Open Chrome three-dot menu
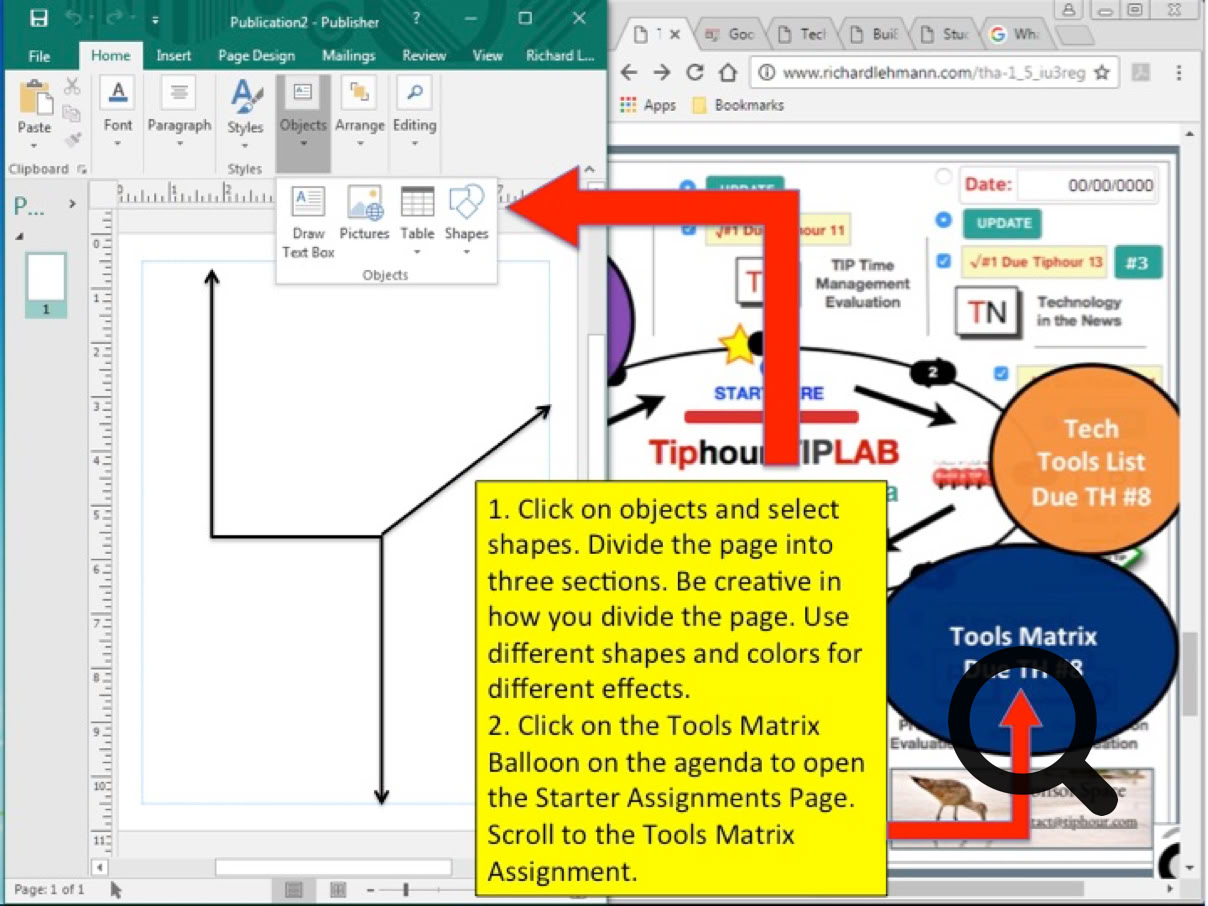This screenshot has width=1208, height=906. click(1179, 73)
